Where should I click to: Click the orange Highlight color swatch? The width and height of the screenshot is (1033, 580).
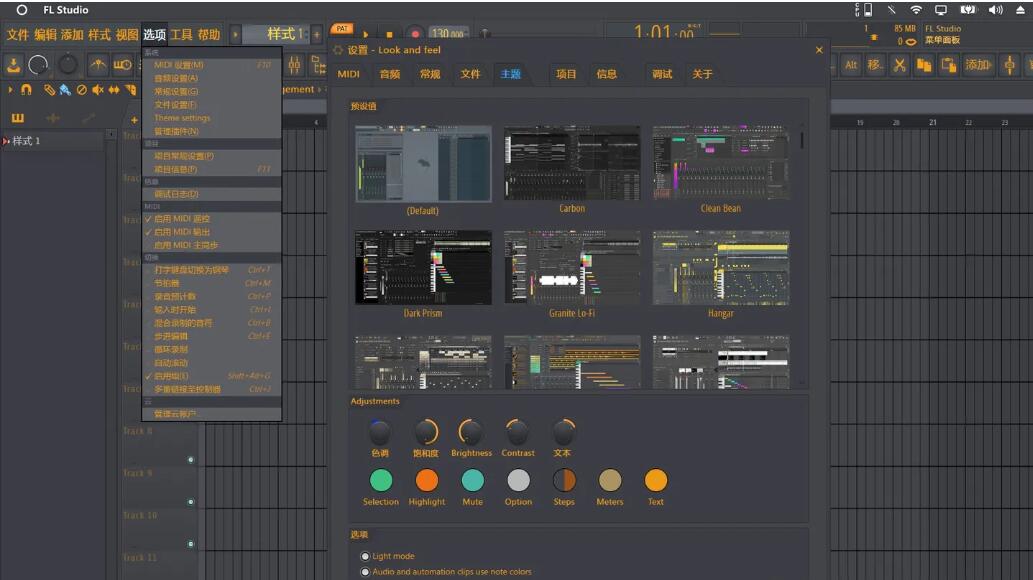tap(427, 480)
